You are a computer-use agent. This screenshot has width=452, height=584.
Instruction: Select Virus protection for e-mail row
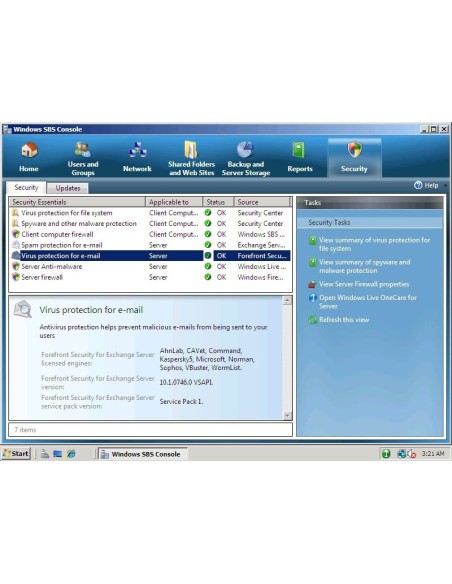150,256
